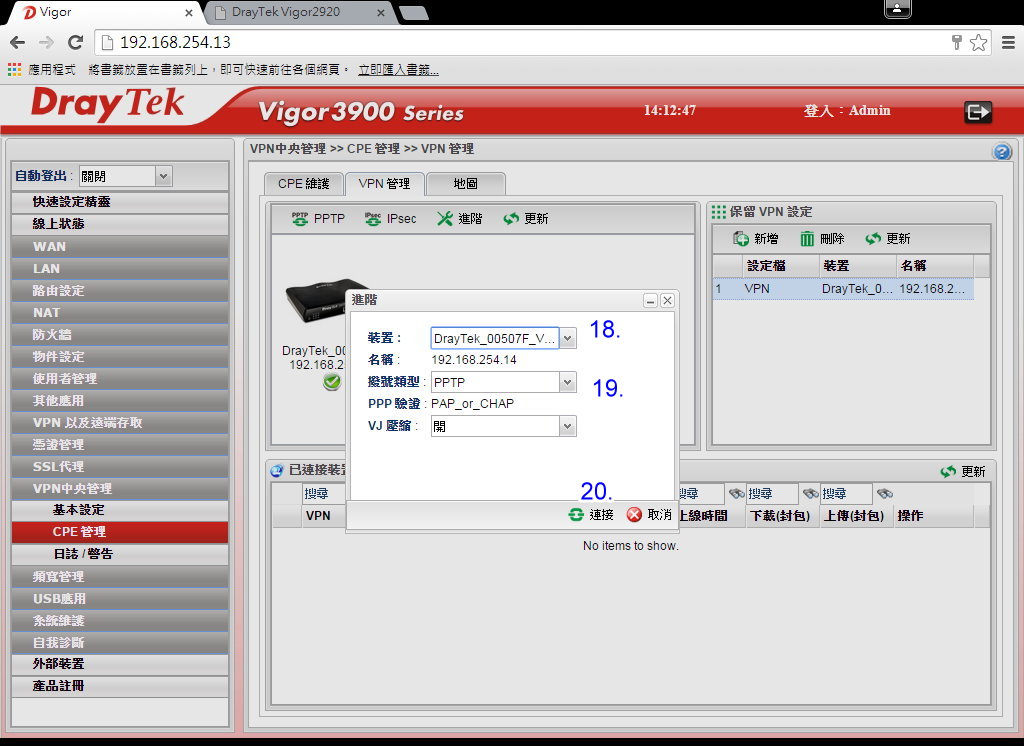Open 產品註冊 in sidebar
This screenshot has height=746, width=1024.
point(120,686)
